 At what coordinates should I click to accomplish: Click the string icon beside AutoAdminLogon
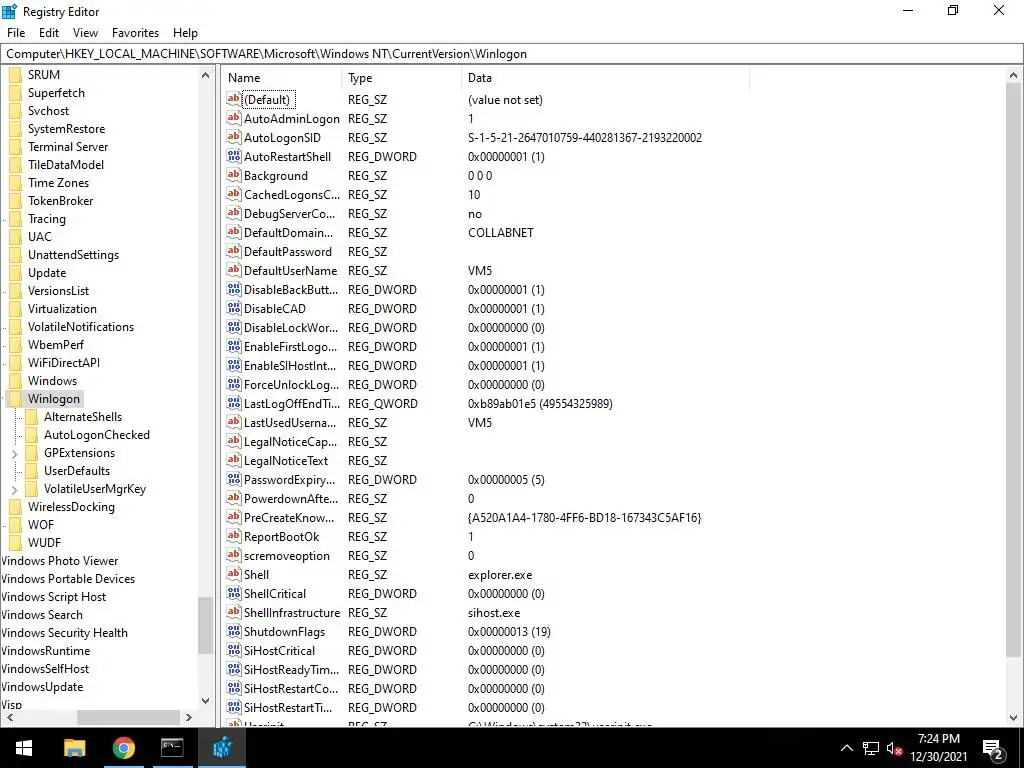pyautogui.click(x=234, y=118)
